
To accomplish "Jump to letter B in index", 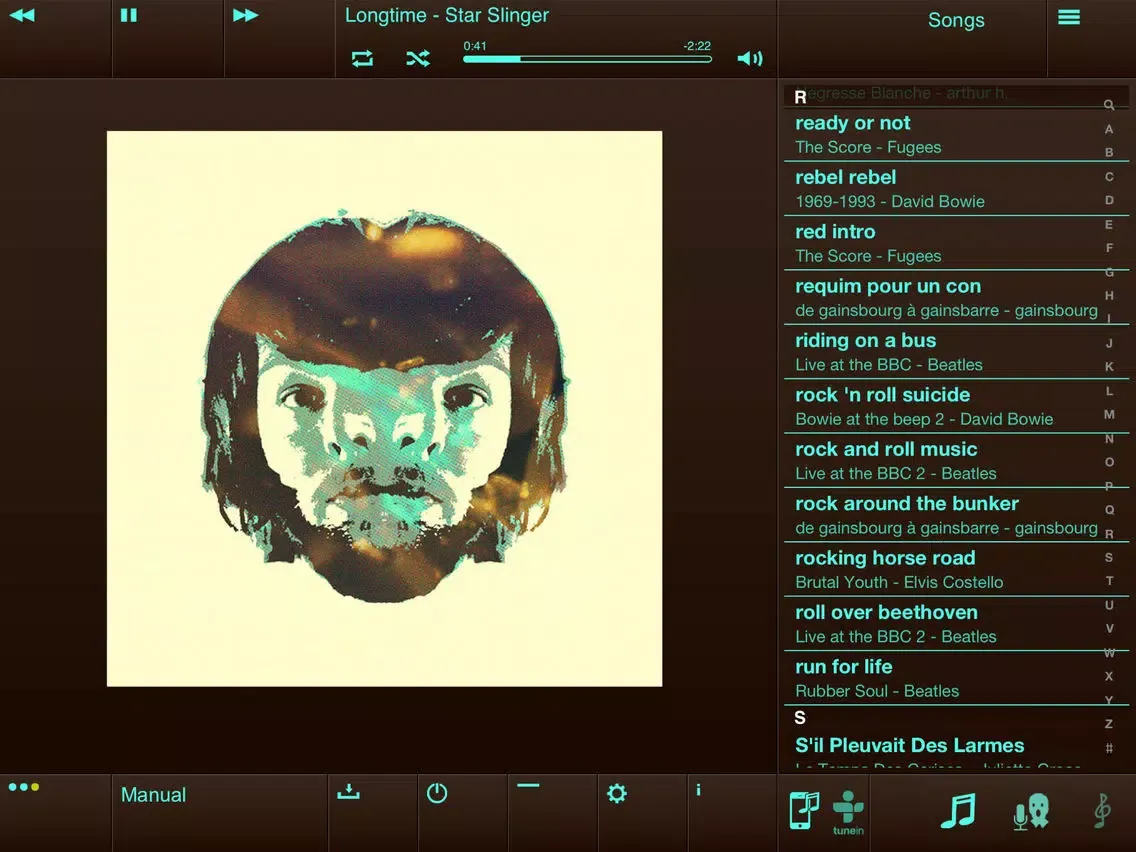I will click(x=1108, y=153).
